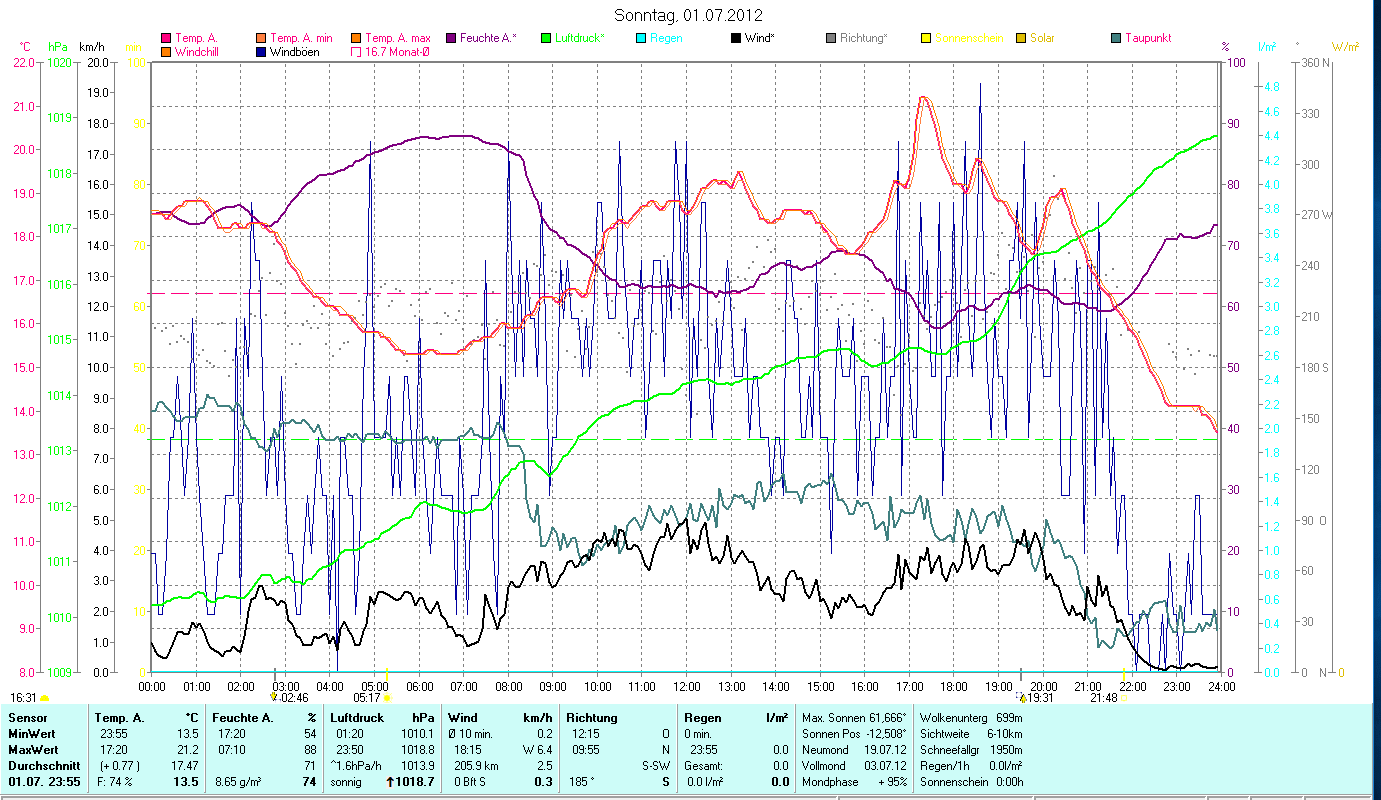Click the °C axis unit label
The width and height of the screenshot is (1381, 800).
click(25, 47)
